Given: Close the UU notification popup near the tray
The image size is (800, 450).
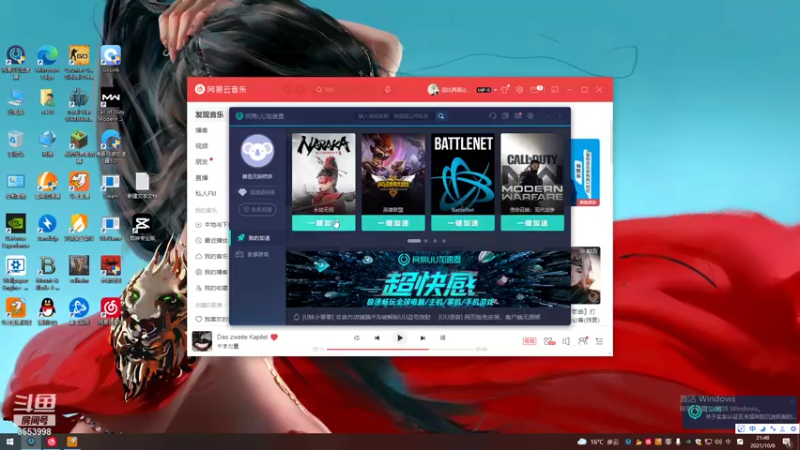Looking at the screenshot, I should coord(791,403).
